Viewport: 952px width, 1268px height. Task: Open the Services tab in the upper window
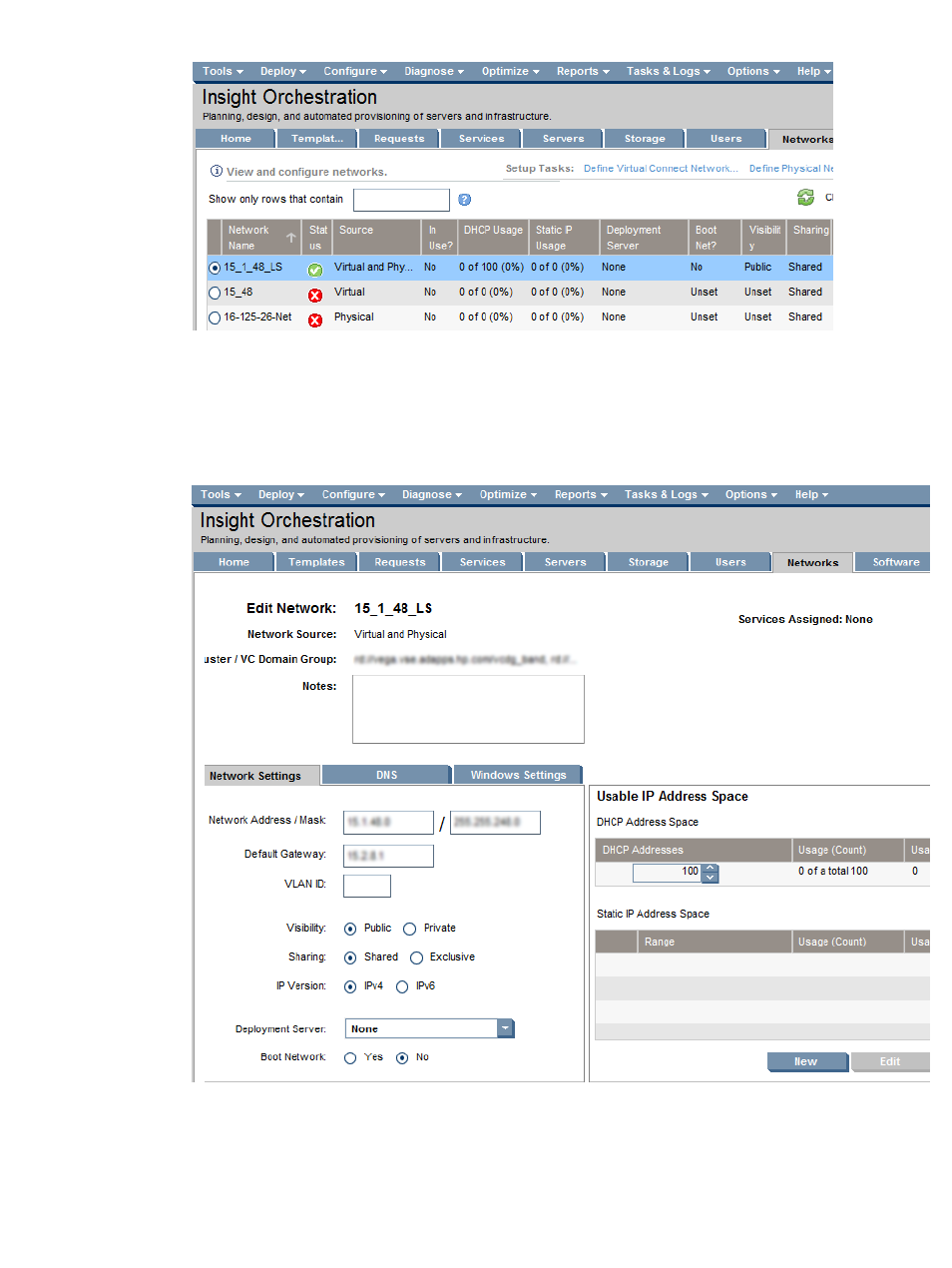[482, 139]
